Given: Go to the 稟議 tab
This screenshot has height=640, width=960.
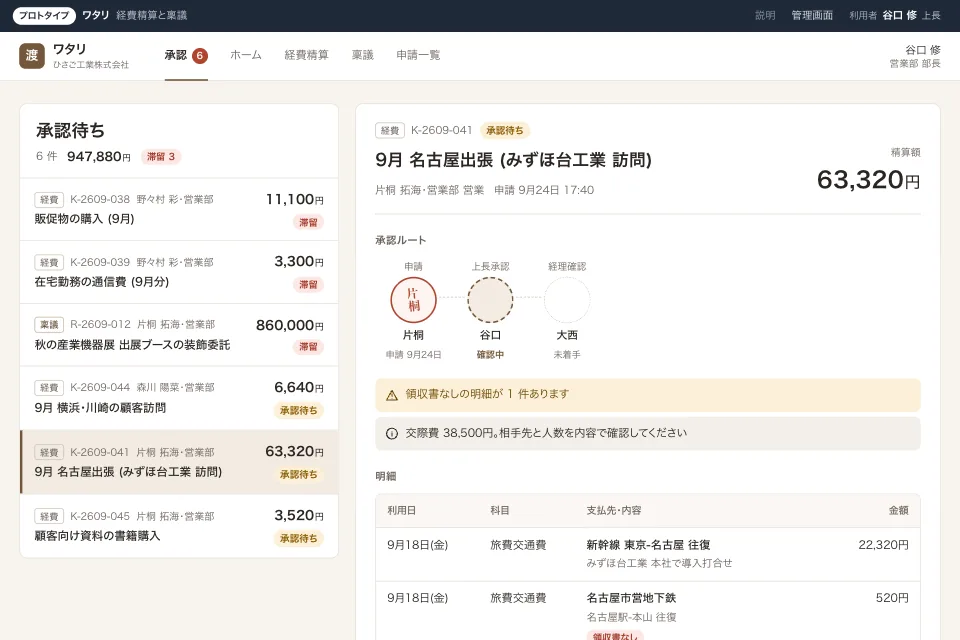Looking at the screenshot, I should (362, 55).
